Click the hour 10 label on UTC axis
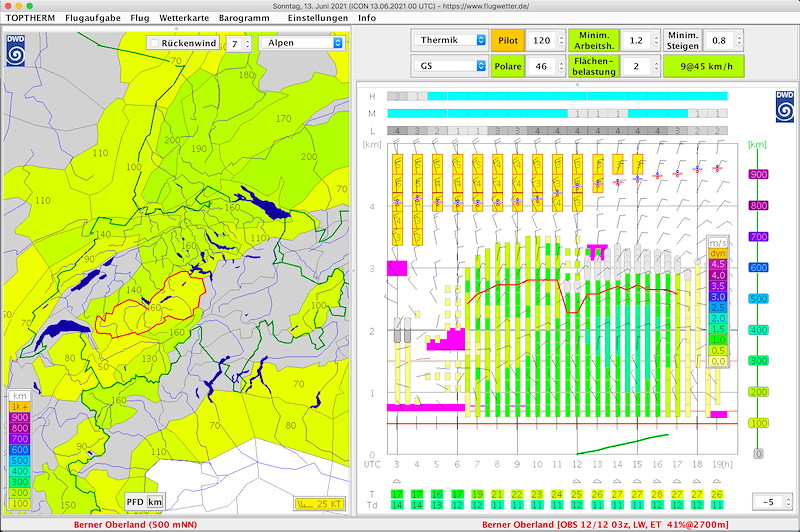The width and height of the screenshot is (800, 532). 537,464
